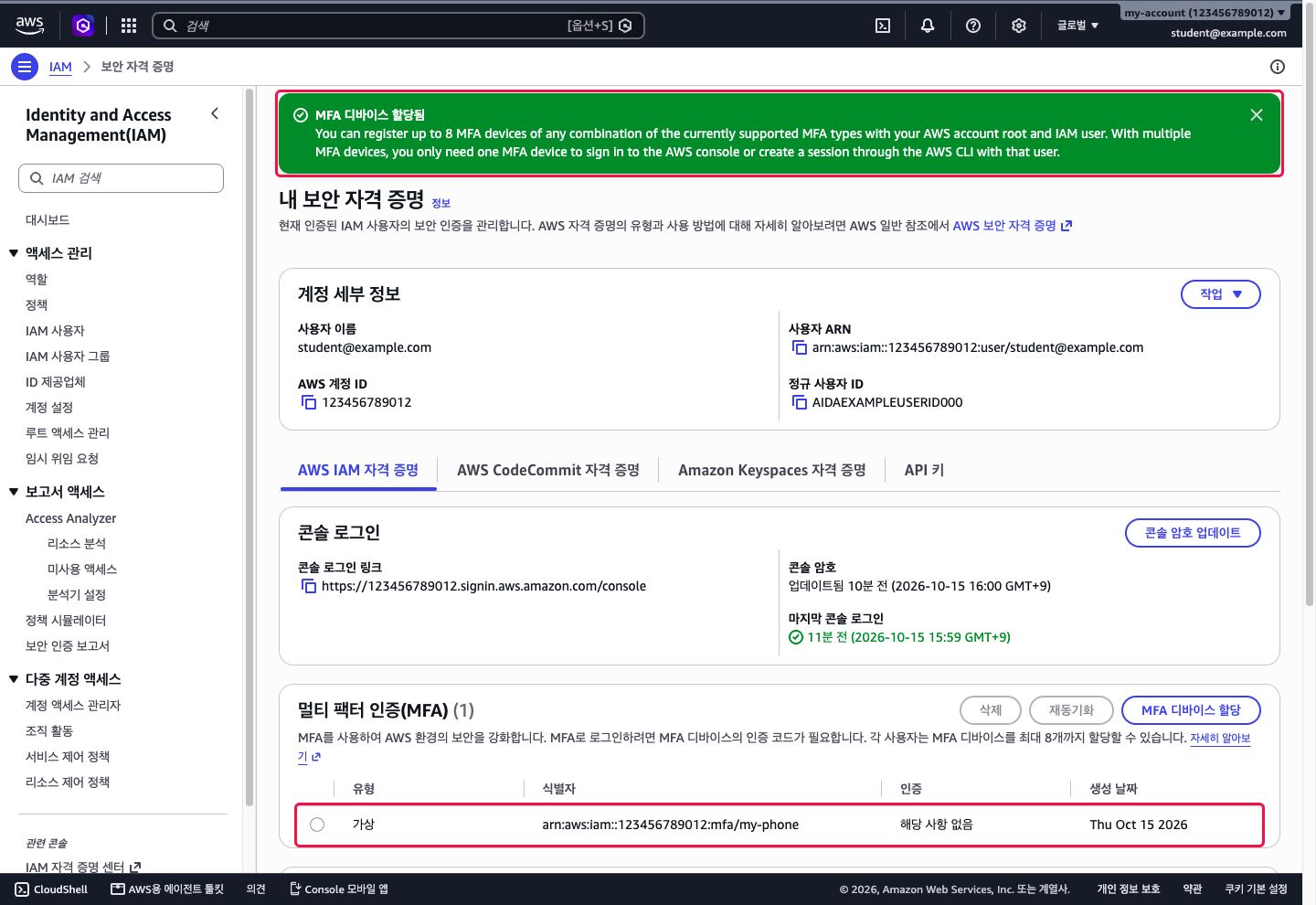1316x905 pixels.
Task: Switch to Amazon Keyspaces 자격 증명 tab
Action: coord(772,470)
